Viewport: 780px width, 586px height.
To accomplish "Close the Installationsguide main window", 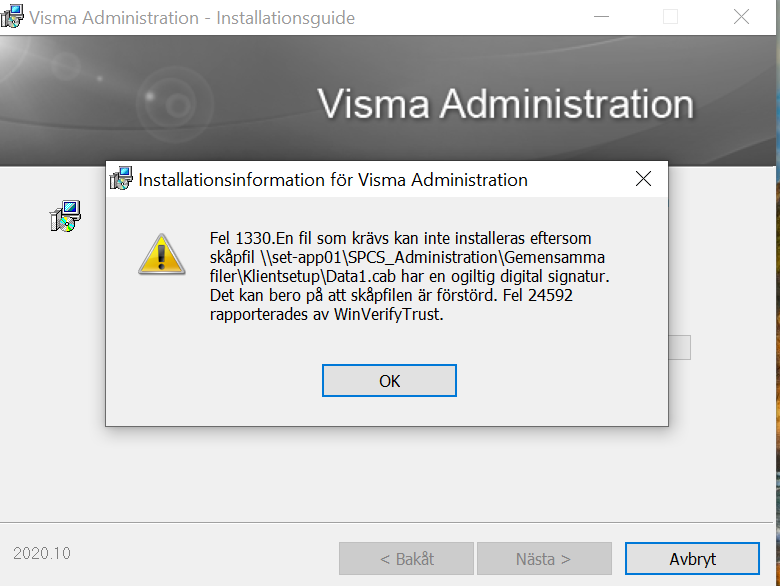I will [x=741, y=17].
